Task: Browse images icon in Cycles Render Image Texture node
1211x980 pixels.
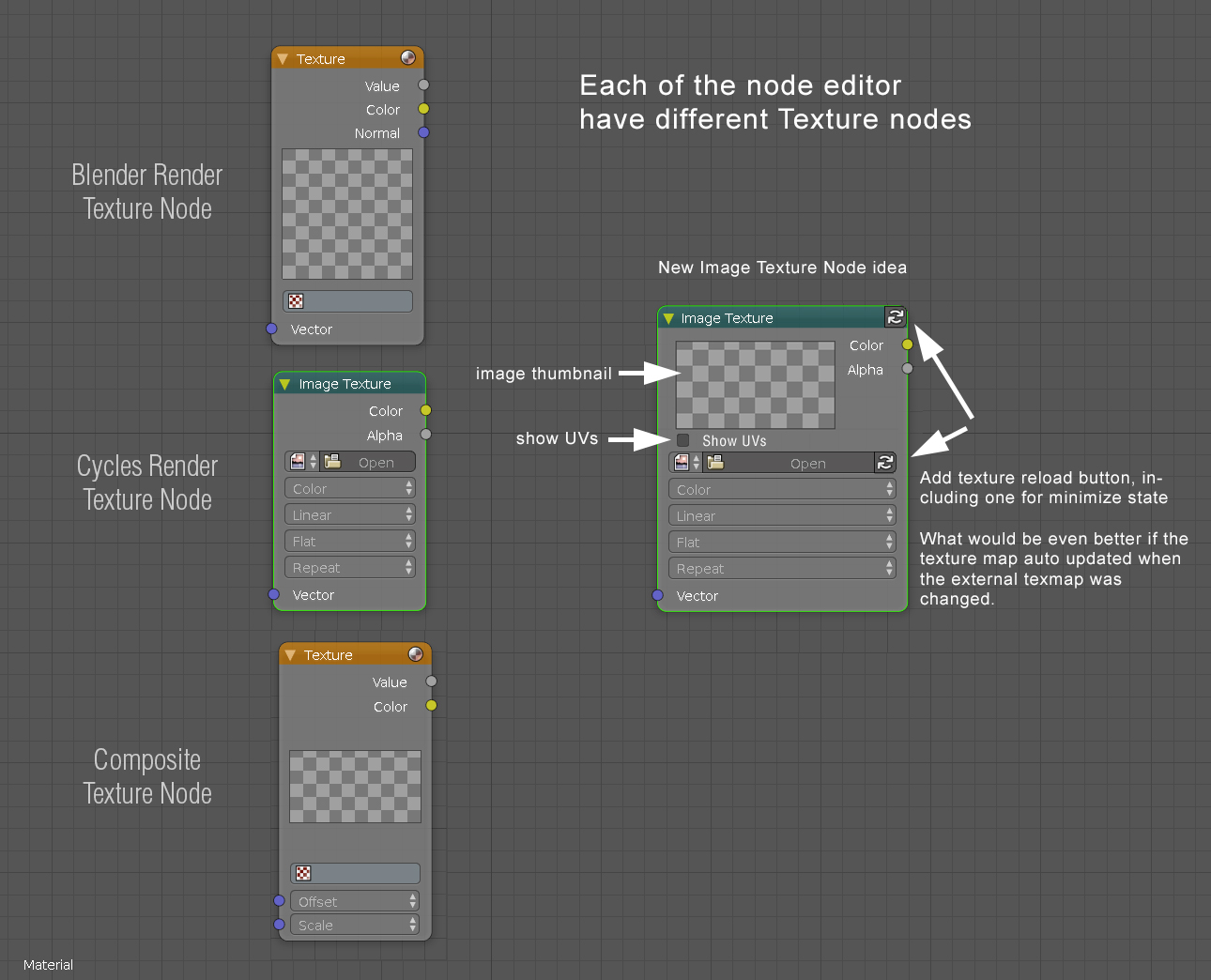Action: 303,462
